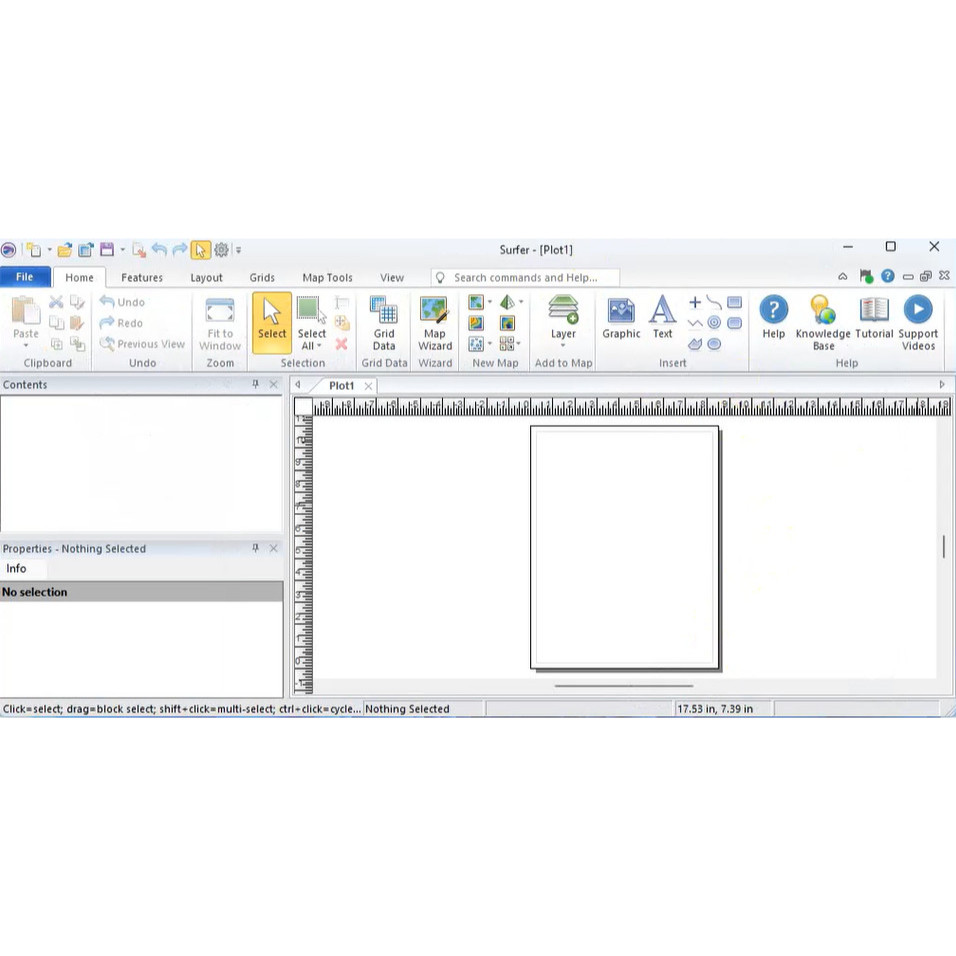Open the gear options icon in quick access
956x956 pixels.
point(221,250)
